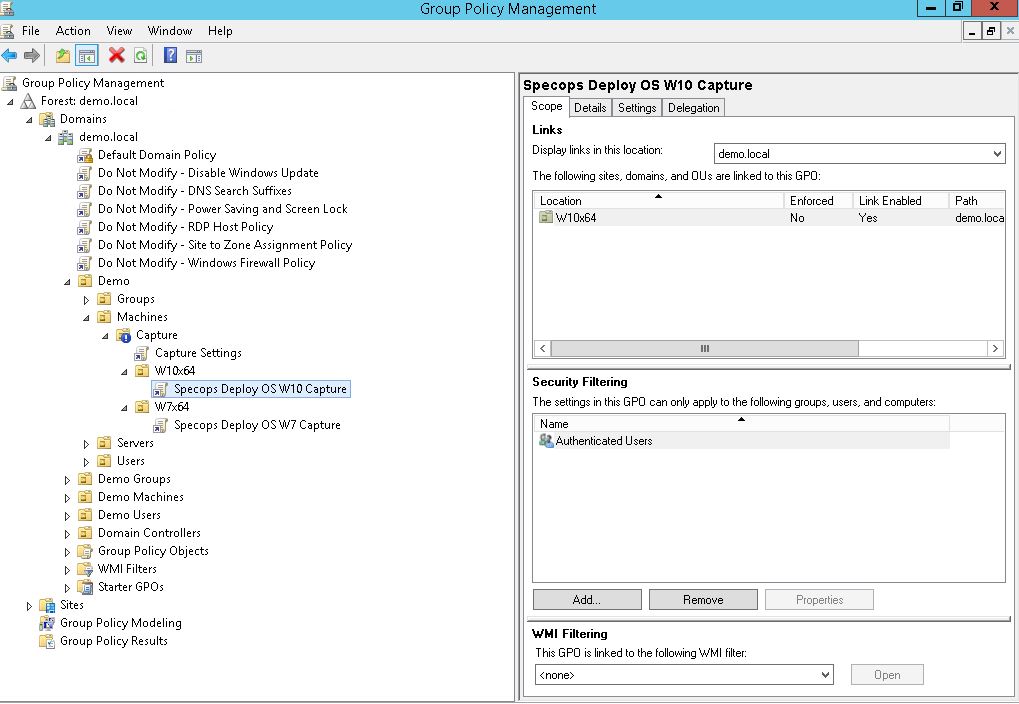Viewport: 1019px width, 704px height.
Task: Open the Action menu
Action: pyautogui.click(x=73, y=31)
